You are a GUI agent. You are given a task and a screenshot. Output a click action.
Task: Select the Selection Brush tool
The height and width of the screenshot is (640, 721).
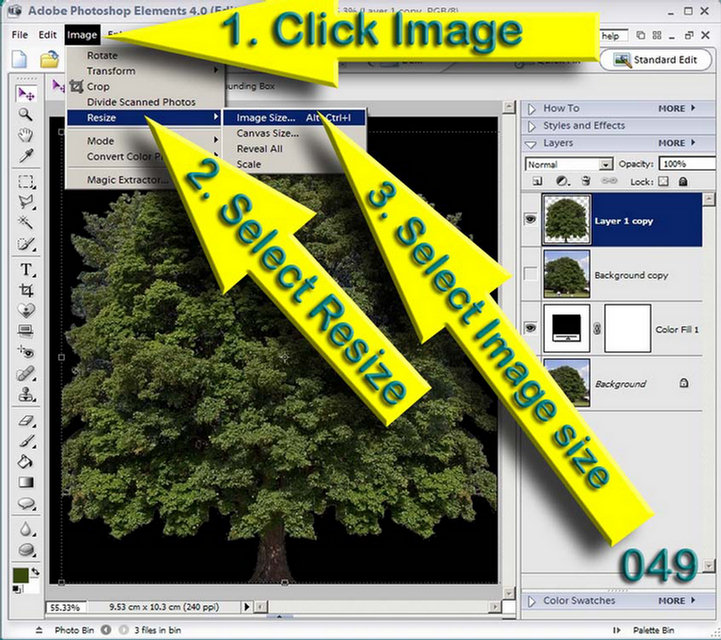(26, 243)
